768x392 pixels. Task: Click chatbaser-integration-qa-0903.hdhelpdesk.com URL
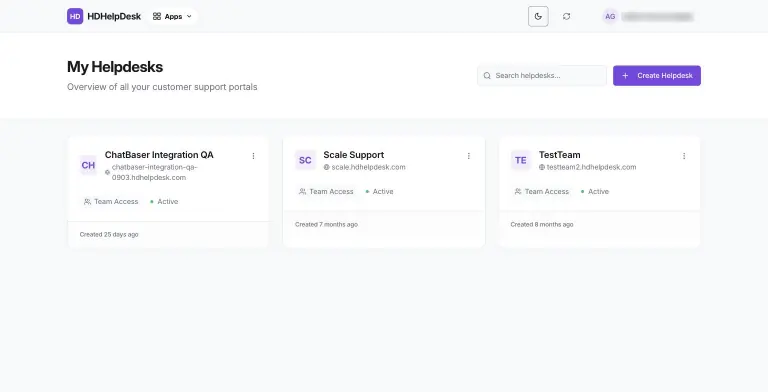[x=154, y=172]
